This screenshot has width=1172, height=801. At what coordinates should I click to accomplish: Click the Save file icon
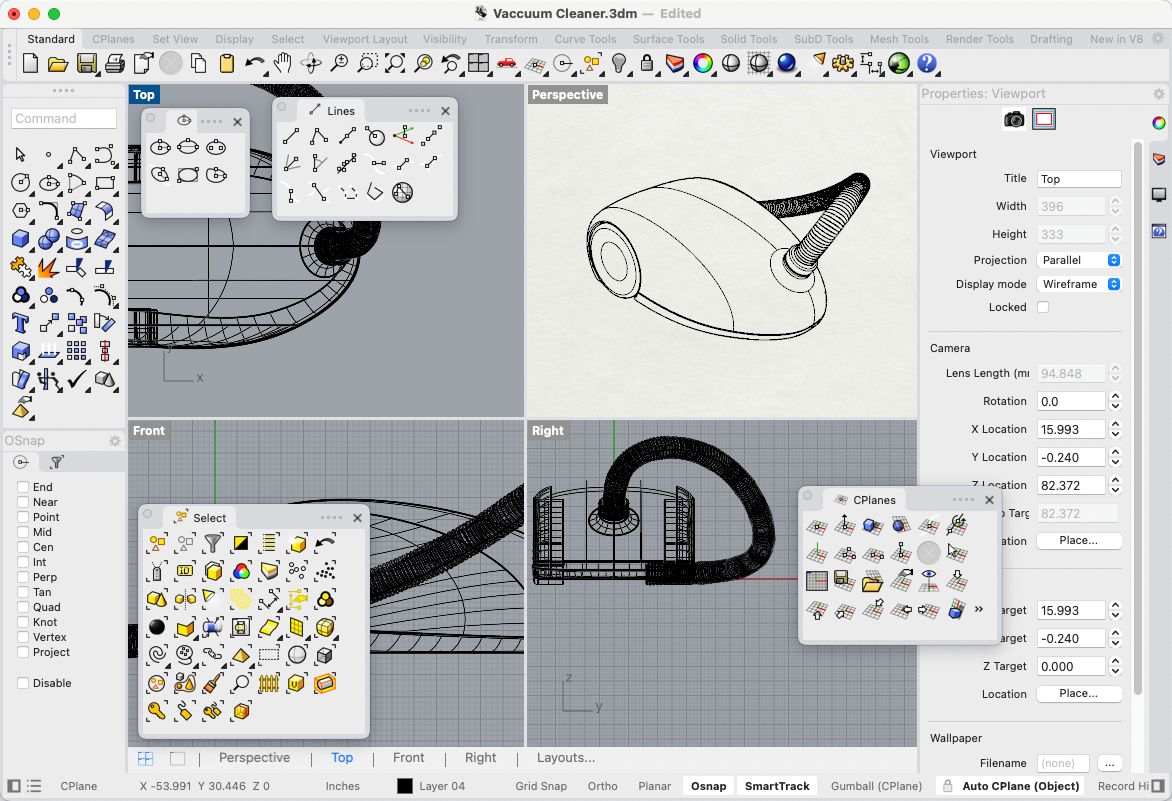86,63
